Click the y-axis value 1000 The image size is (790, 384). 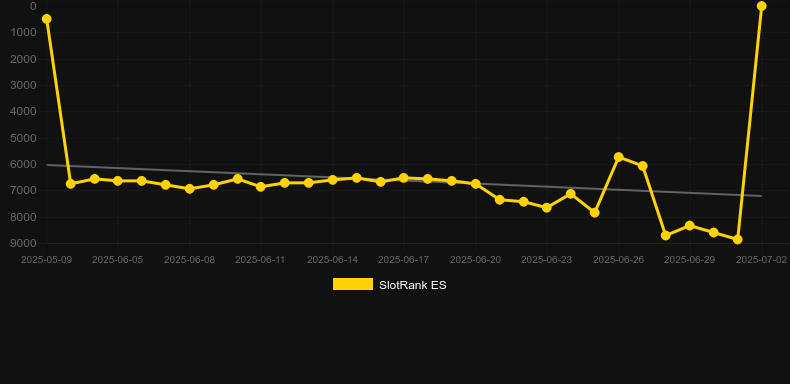[23, 32]
